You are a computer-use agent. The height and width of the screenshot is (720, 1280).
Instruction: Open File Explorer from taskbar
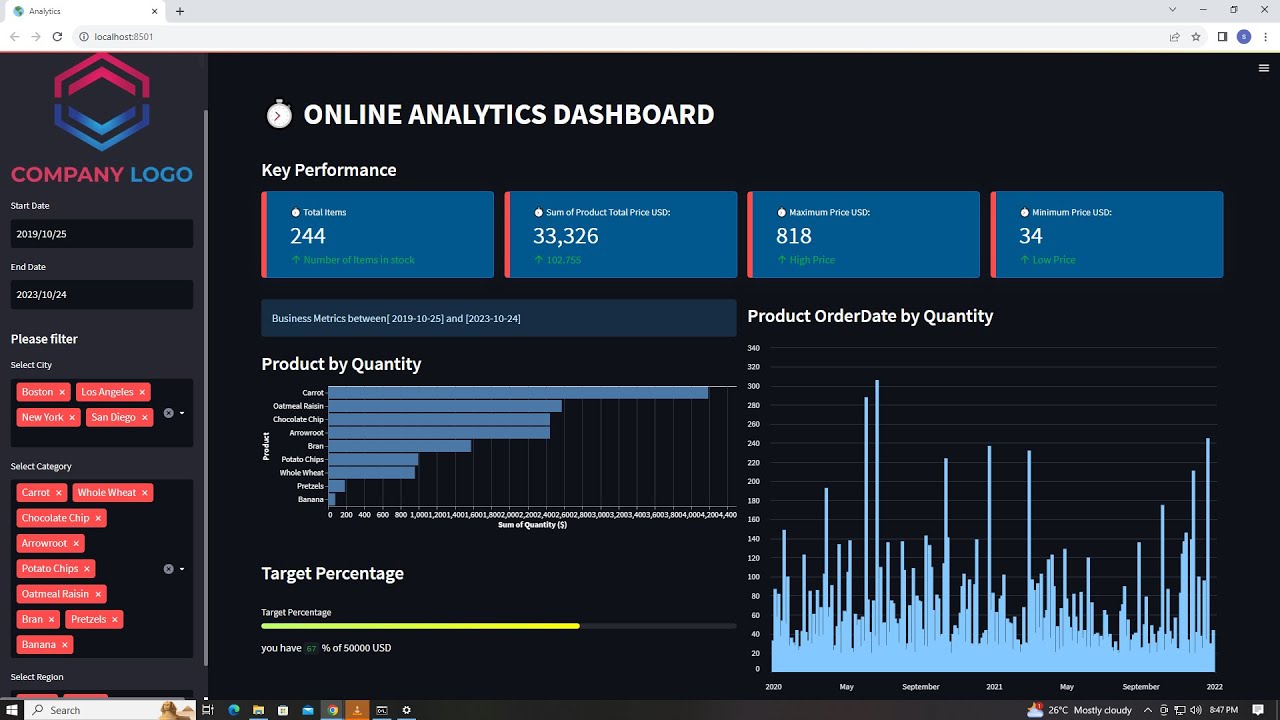[258, 710]
